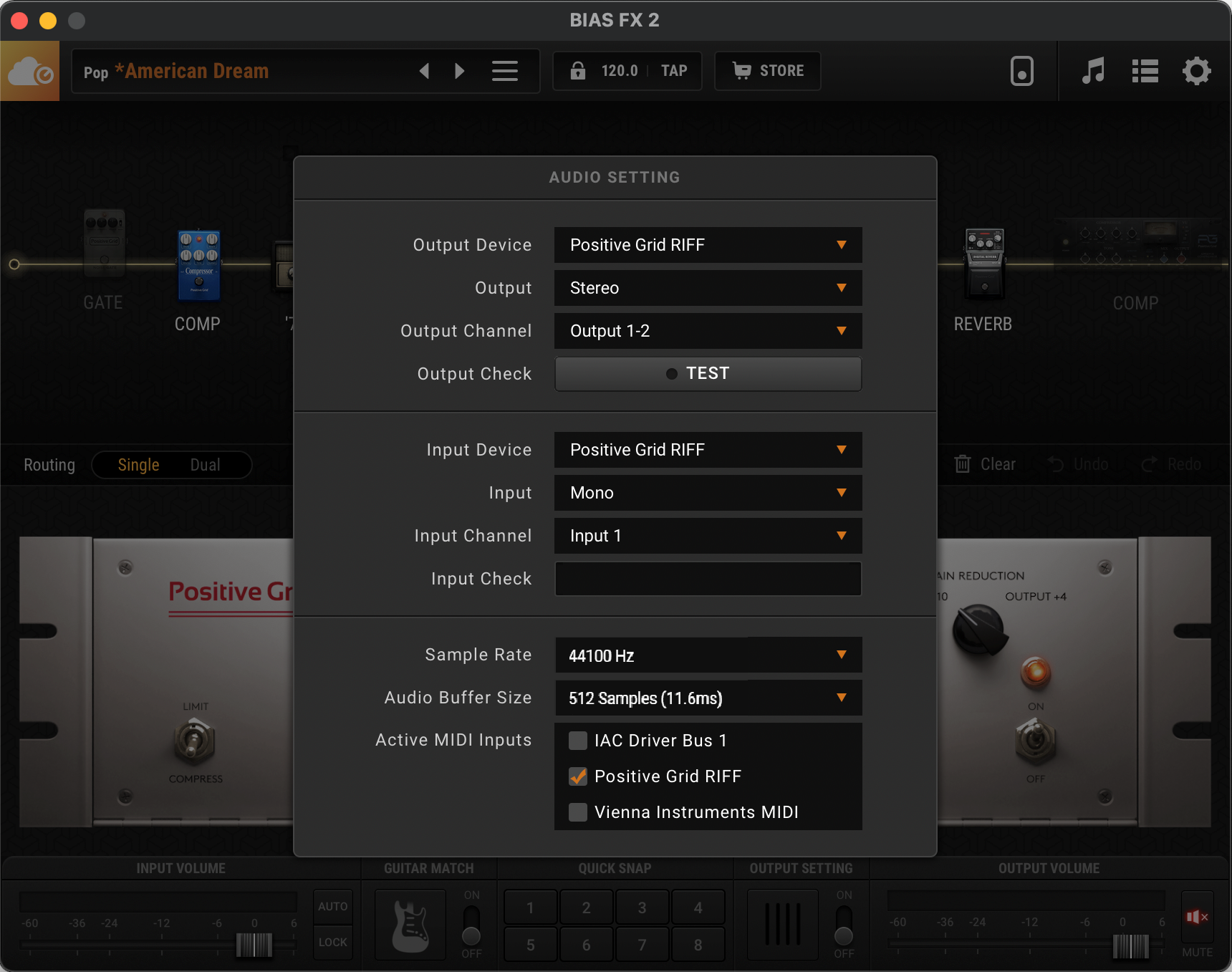Open the looper device icon

(x=1022, y=71)
